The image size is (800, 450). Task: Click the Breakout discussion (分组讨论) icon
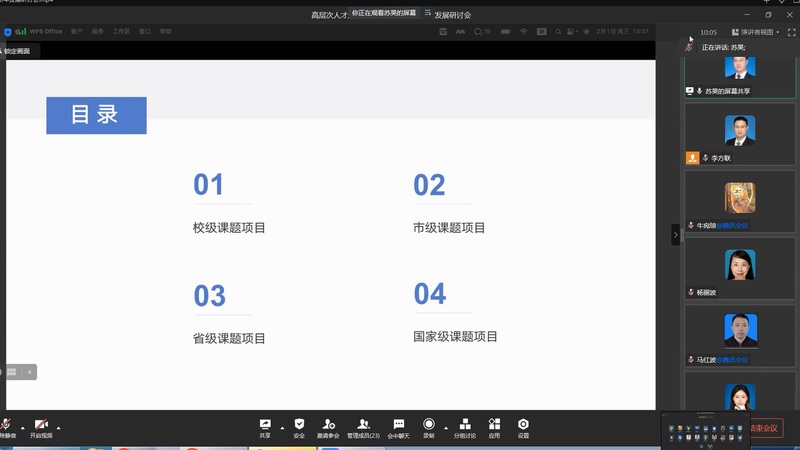tap(465, 425)
